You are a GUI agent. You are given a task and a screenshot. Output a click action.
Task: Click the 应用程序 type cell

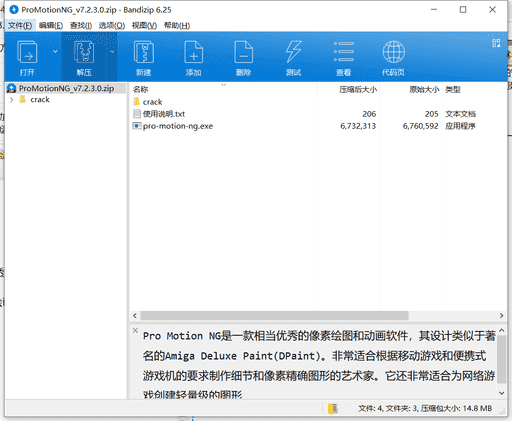(x=460, y=126)
